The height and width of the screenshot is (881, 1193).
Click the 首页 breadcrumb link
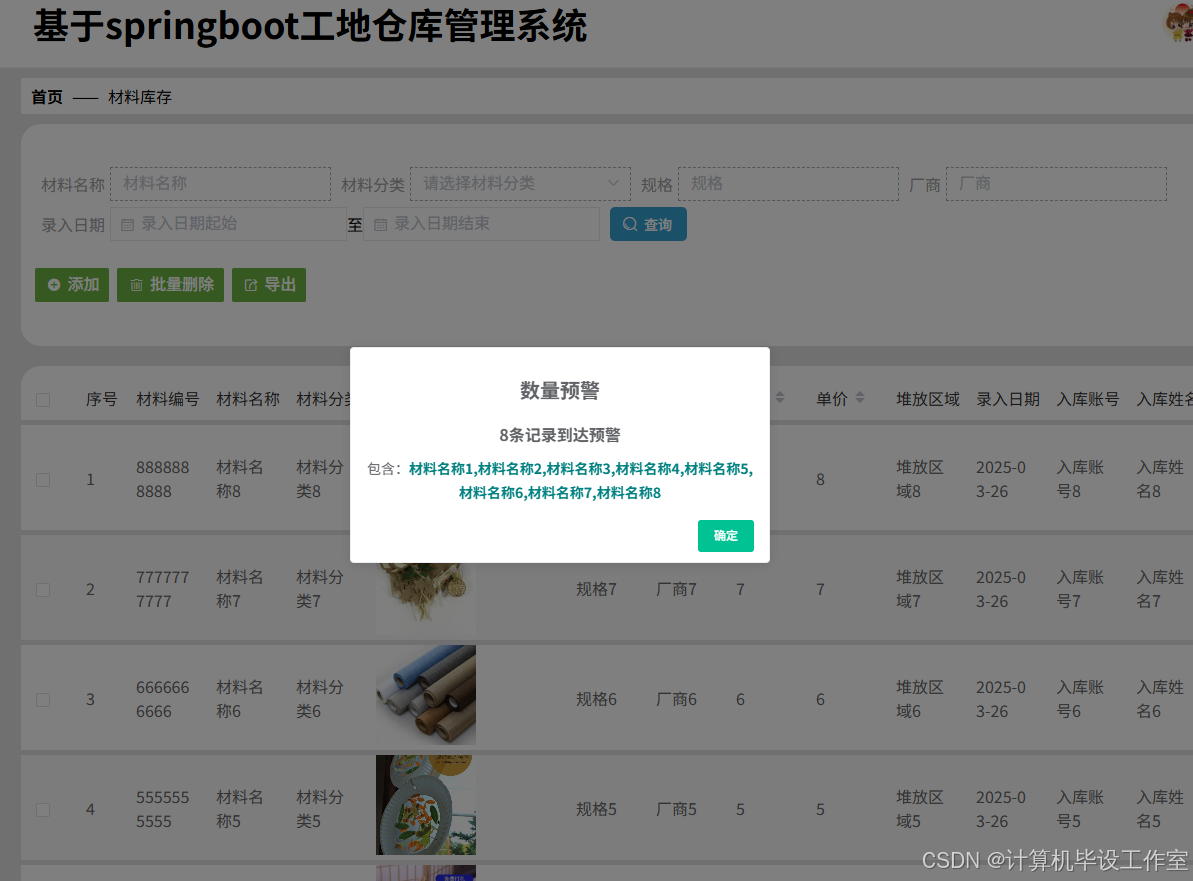[x=47, y=97]
